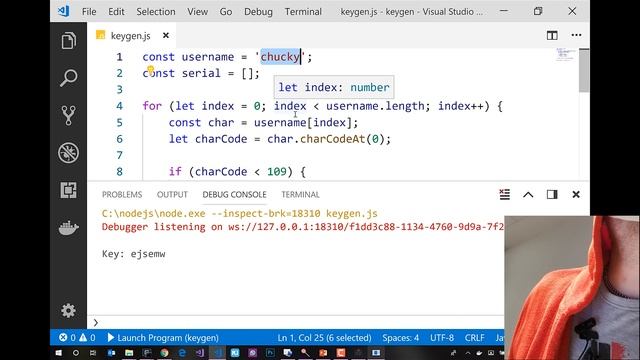
Task: Open Task View on the taskbar
Action: pos(93,353)
